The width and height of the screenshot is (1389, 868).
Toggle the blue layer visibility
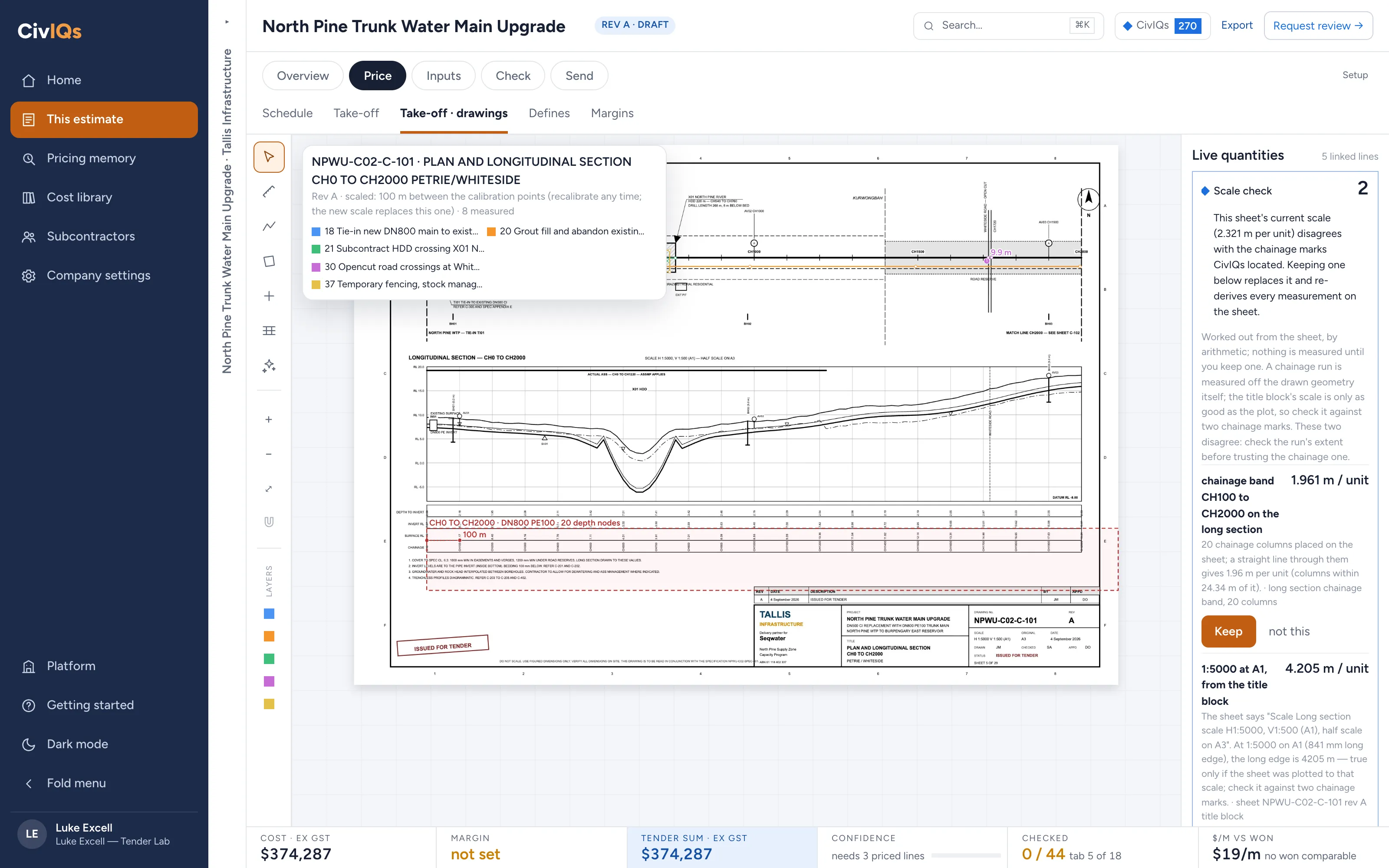coord(269,614)
